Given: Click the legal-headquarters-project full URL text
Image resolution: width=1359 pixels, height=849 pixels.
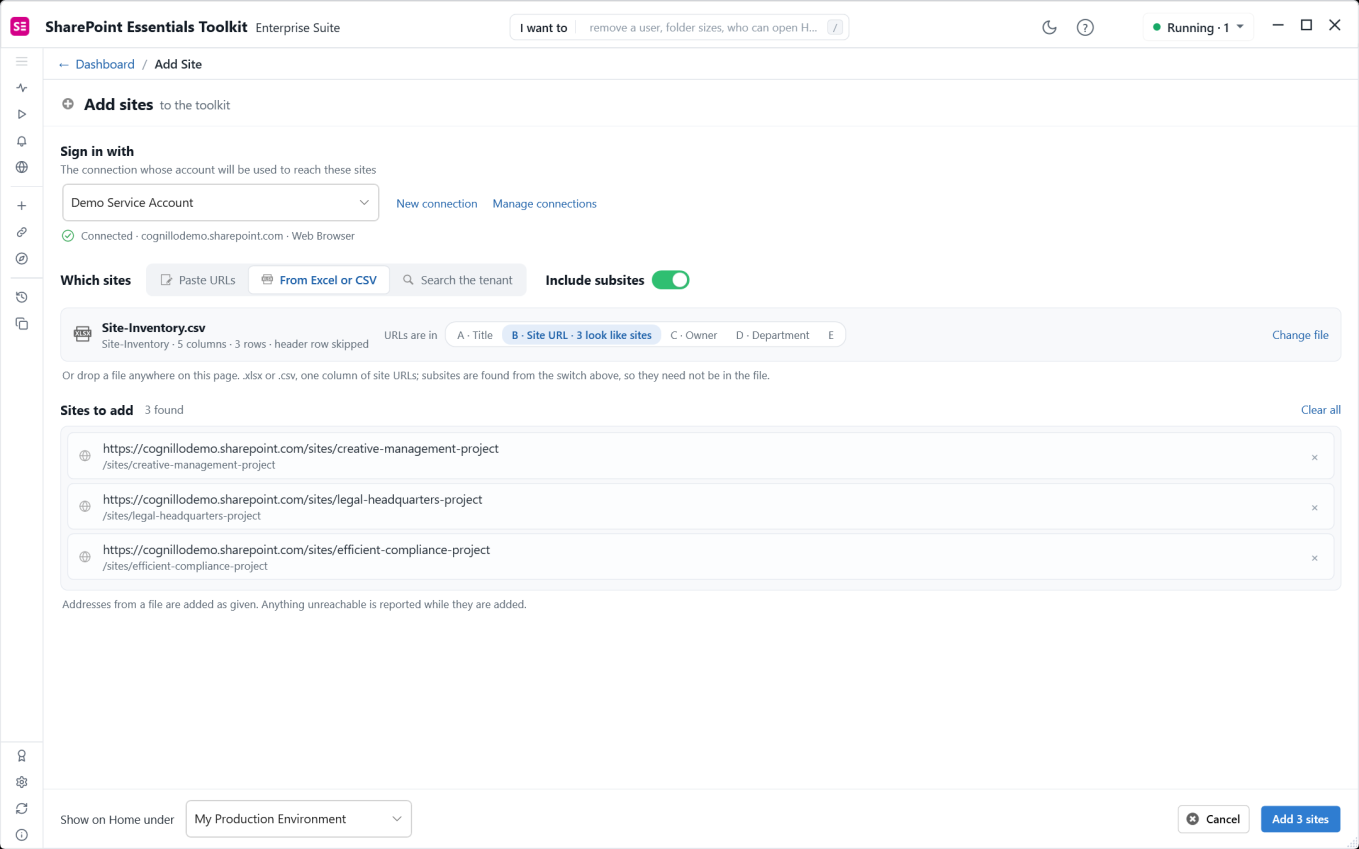Looking at the screenshot, I should (x=293, y=499).
